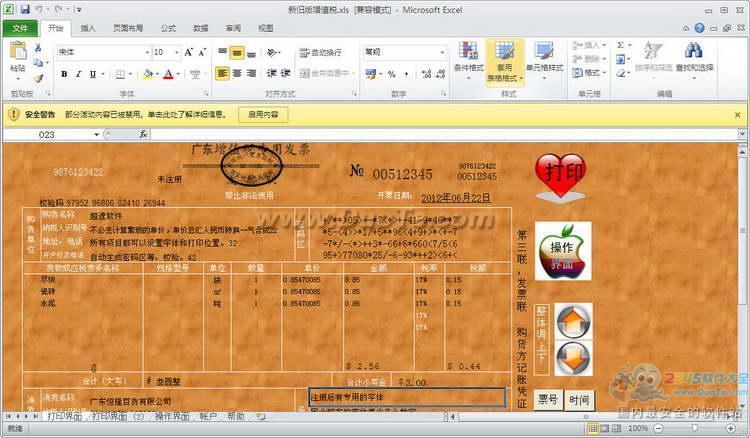Click the increase indent icon
This screenshot has width=750, height=438.
286,74
